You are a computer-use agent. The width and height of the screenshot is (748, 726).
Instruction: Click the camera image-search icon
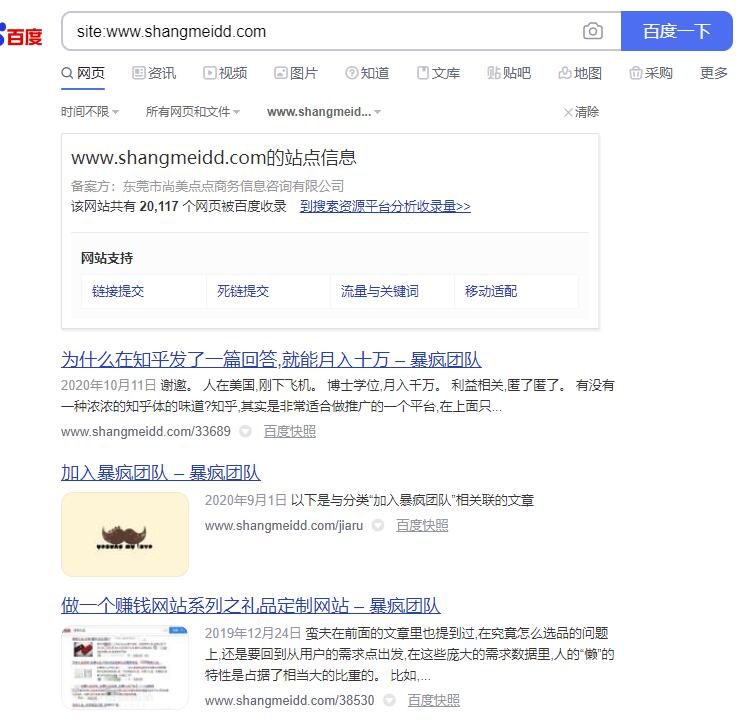pos(592,31)
